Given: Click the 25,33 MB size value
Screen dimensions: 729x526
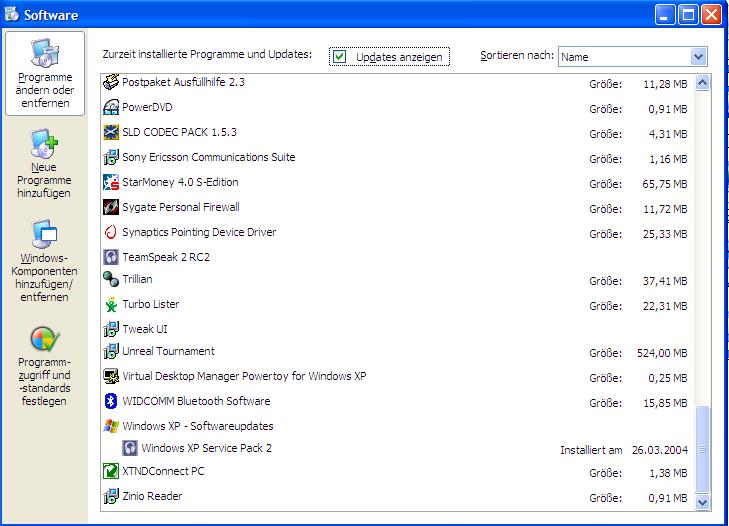Looking at the screenshot, I should coord(665,234).
